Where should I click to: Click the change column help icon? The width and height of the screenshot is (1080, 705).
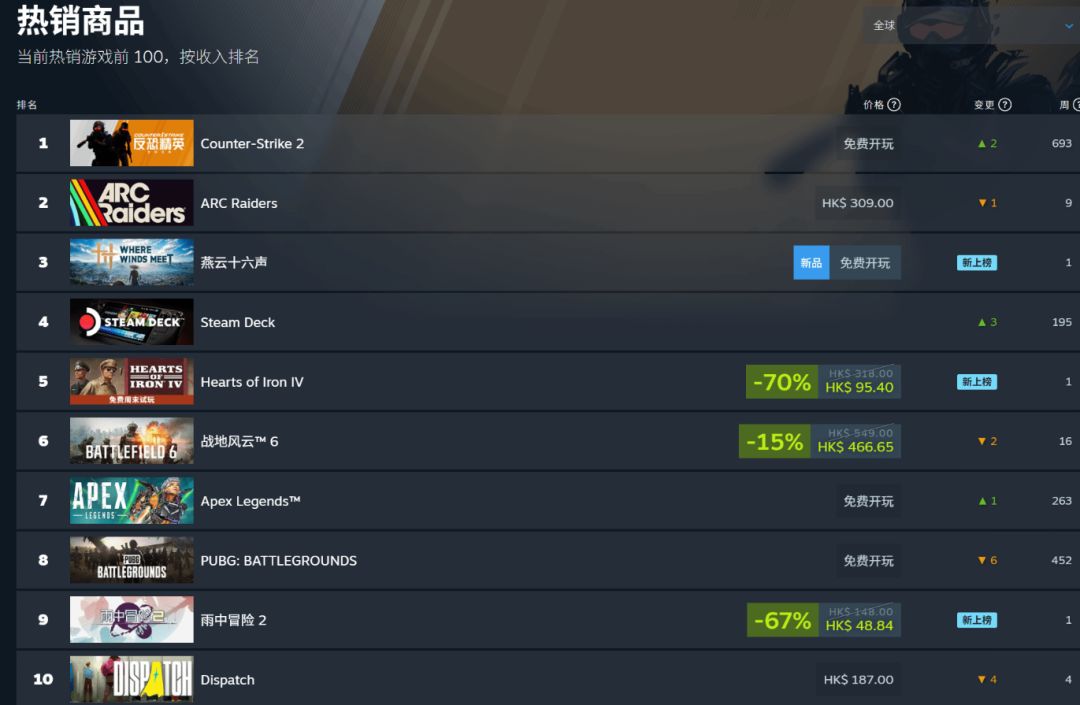(x=1004, y=105)
